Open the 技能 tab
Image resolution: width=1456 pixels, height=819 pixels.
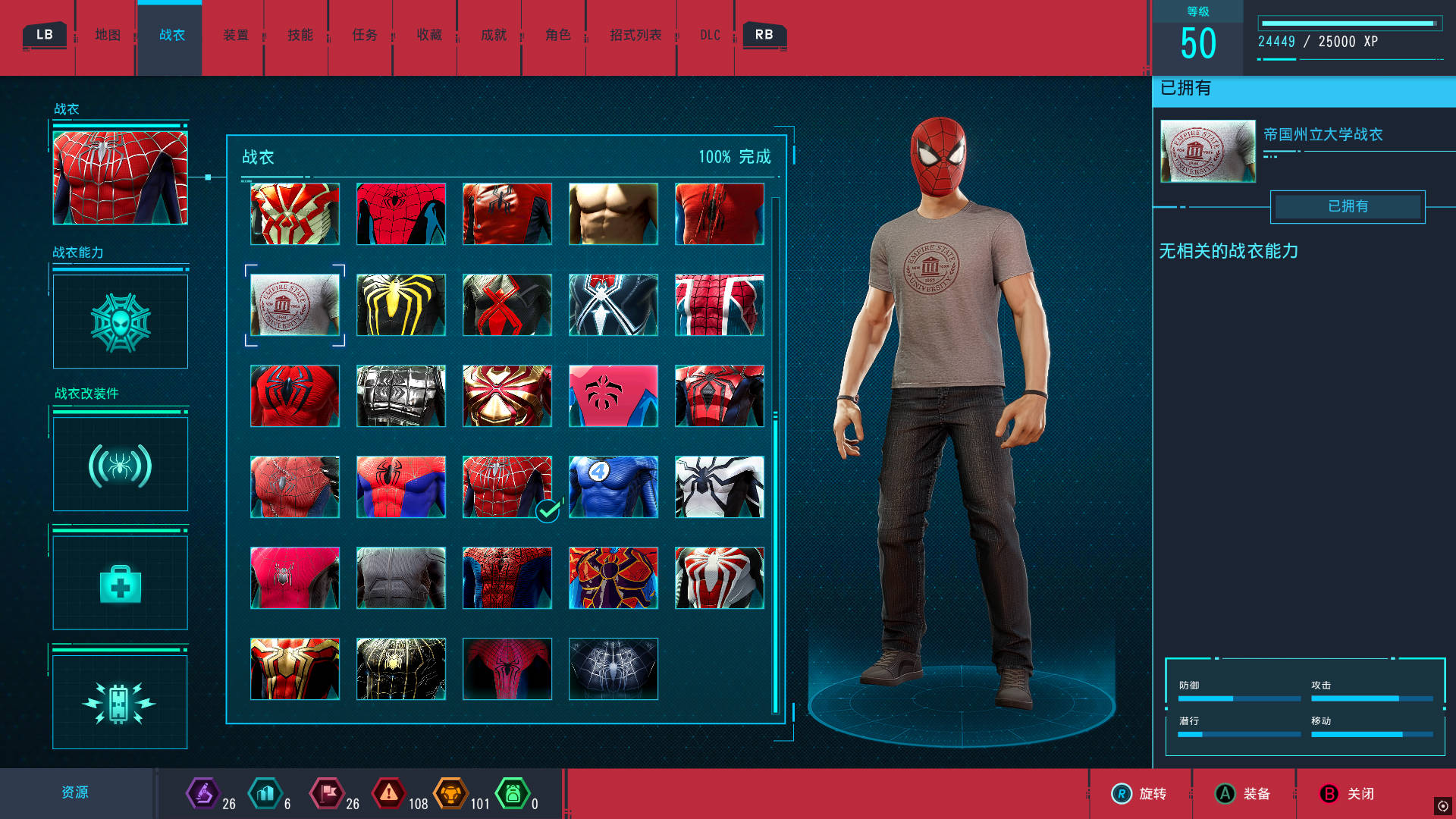pos(300,35)
